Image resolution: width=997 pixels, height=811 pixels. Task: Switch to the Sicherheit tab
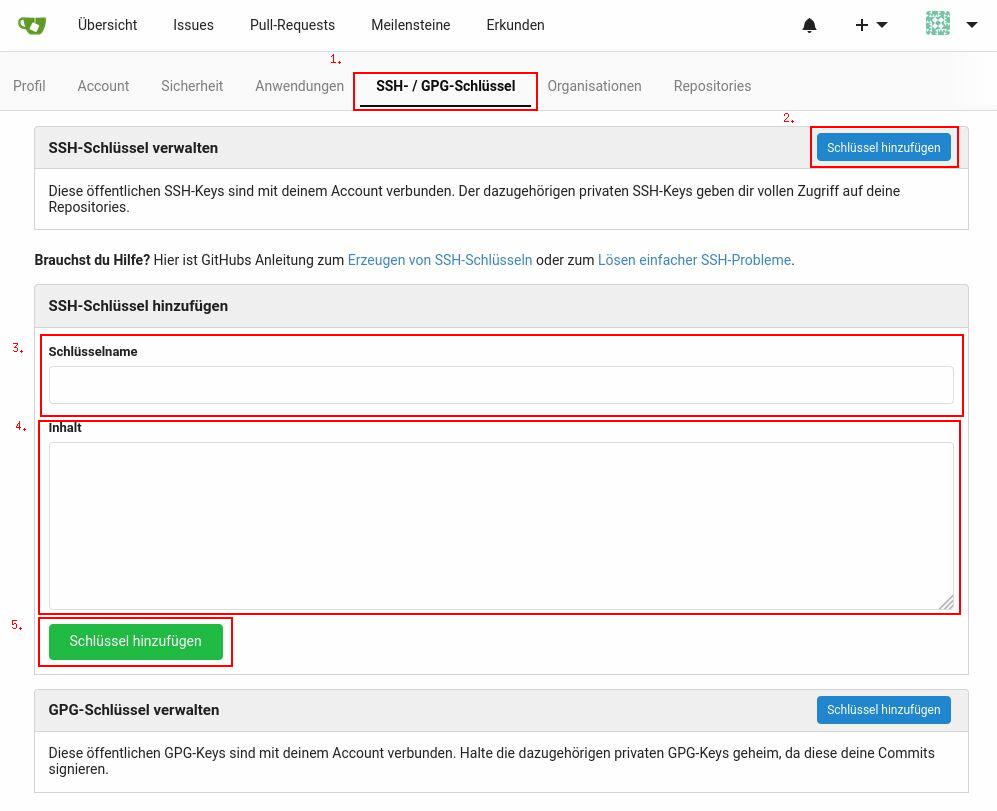click(x=192, y=86)
